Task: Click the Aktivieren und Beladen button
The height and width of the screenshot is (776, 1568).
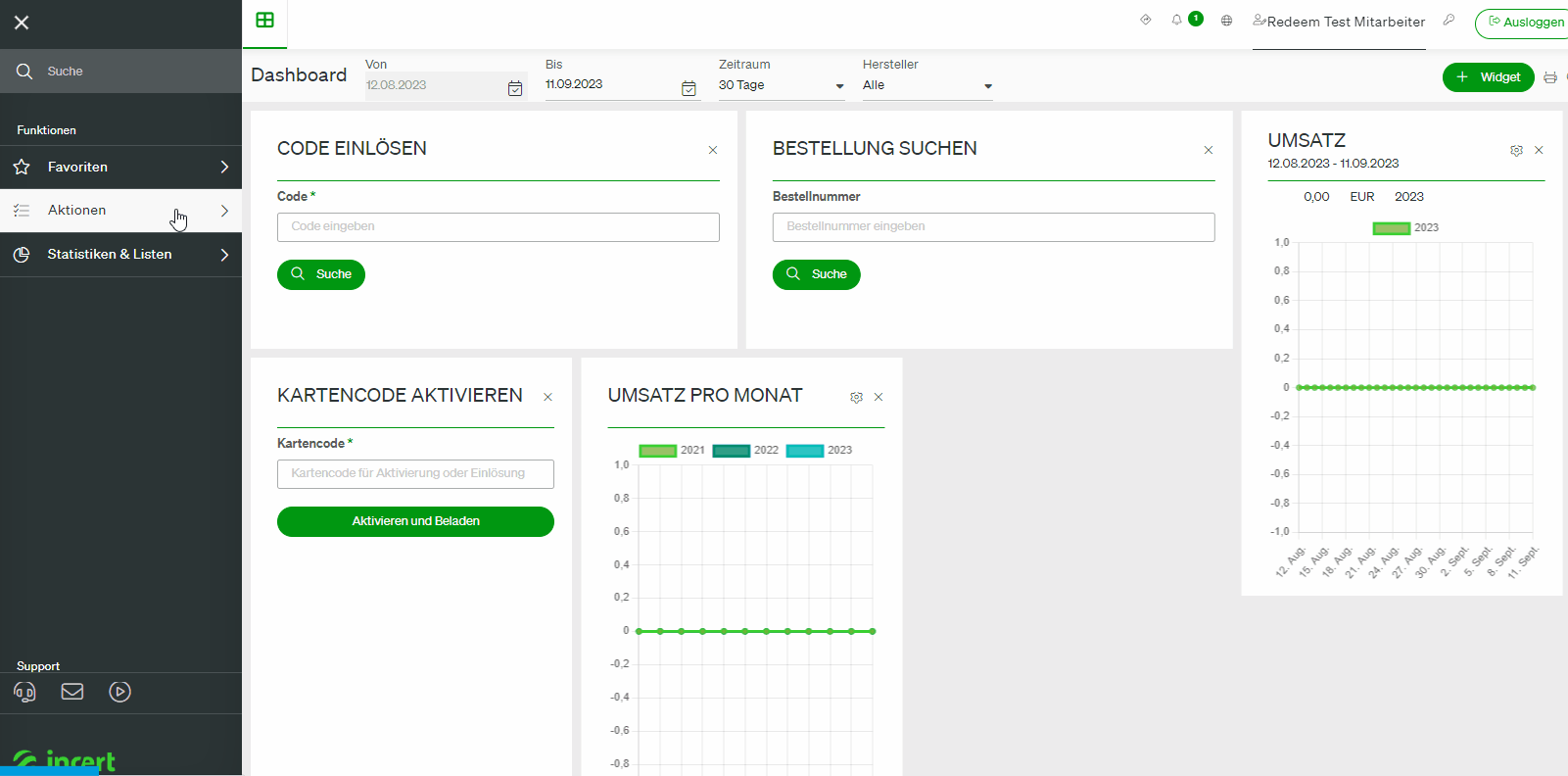Action: (x=415, y=521)
